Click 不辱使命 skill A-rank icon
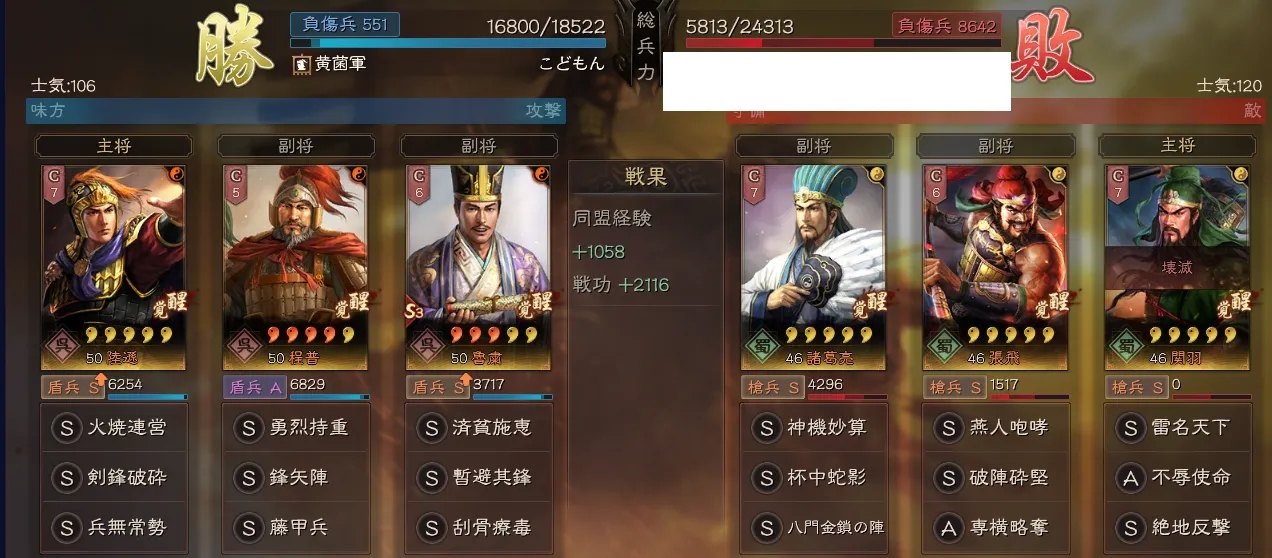The width and height of the screenshot is (1272, 558). point(1130,478)
